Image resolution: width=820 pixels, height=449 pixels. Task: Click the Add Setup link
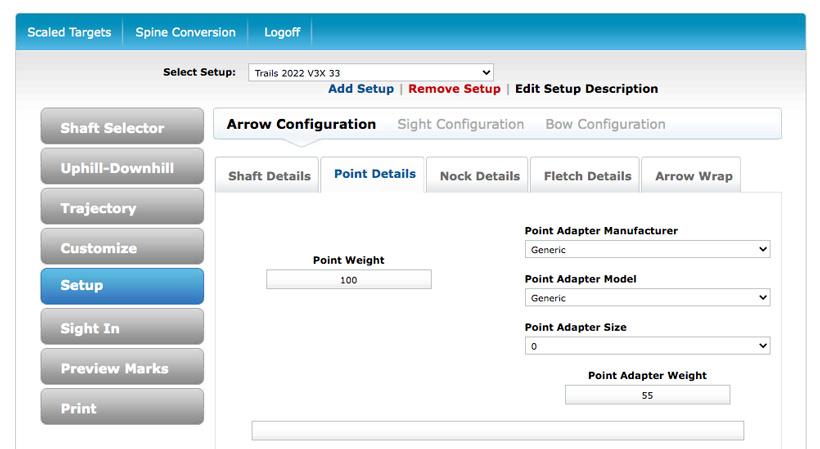pyautogui.click(x=361, y=89)
